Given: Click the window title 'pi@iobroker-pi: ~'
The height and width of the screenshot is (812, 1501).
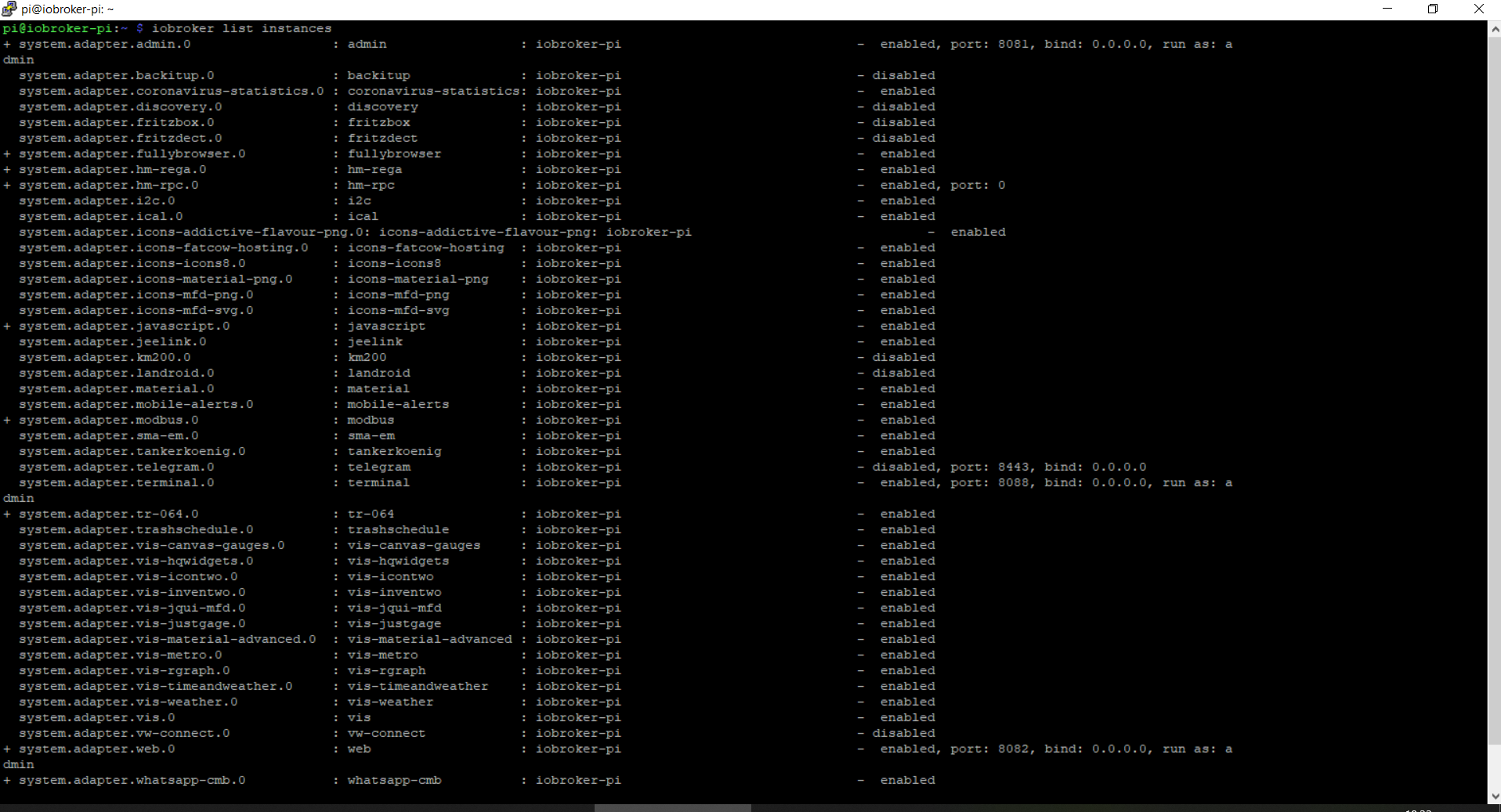Looking at the screenshot, I should [68, 9].
